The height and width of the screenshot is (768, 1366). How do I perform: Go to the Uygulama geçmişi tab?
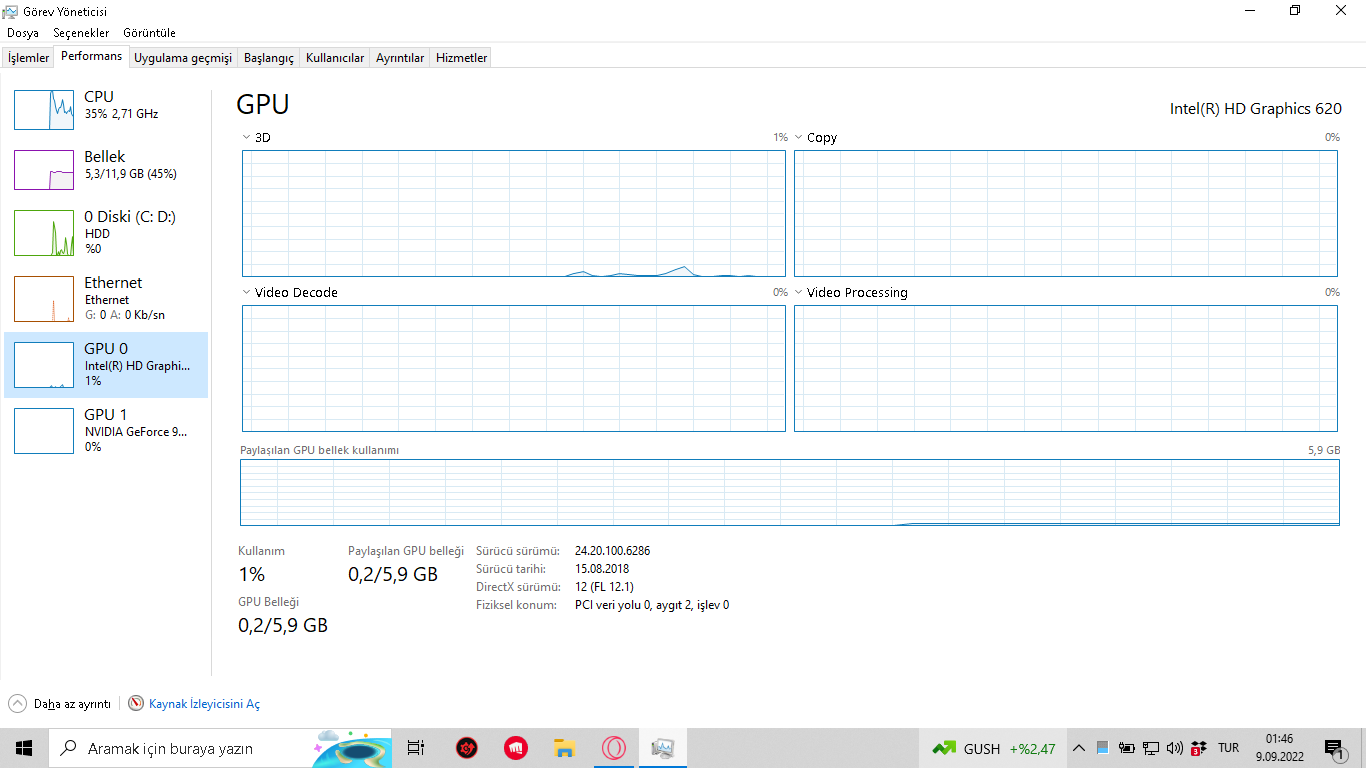pos(183,58)
